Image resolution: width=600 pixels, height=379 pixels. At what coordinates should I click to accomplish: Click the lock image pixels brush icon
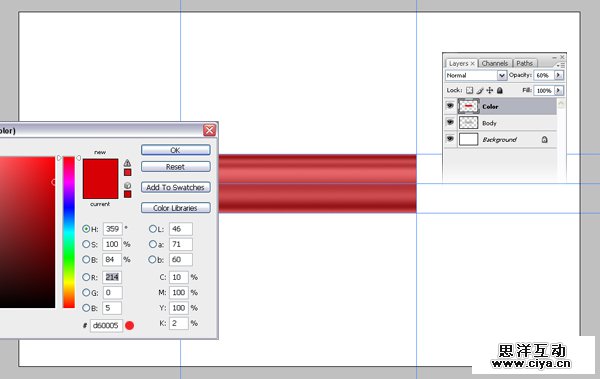pyautogui.click(x=480, y=91)
